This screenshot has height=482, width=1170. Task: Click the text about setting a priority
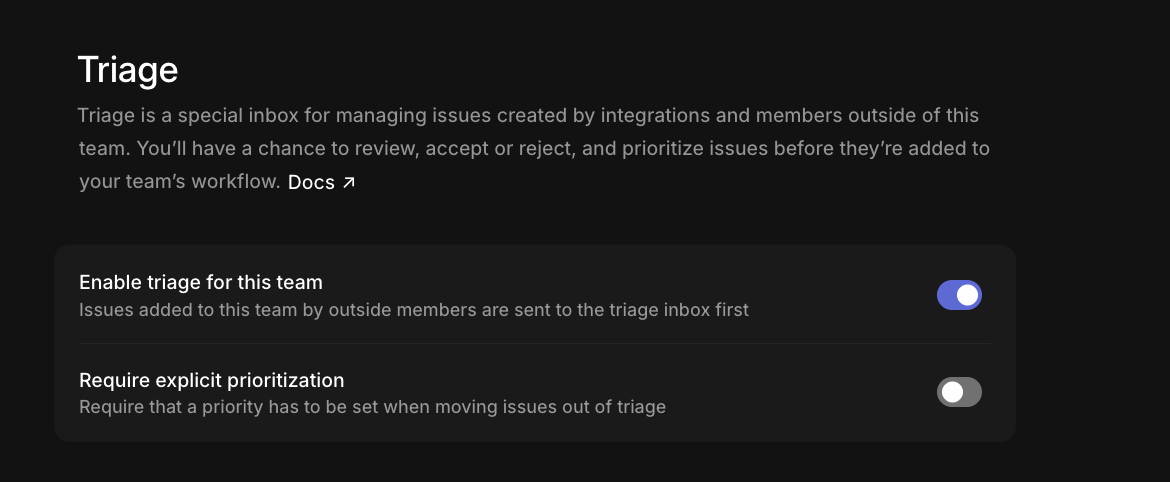(372, 407)
